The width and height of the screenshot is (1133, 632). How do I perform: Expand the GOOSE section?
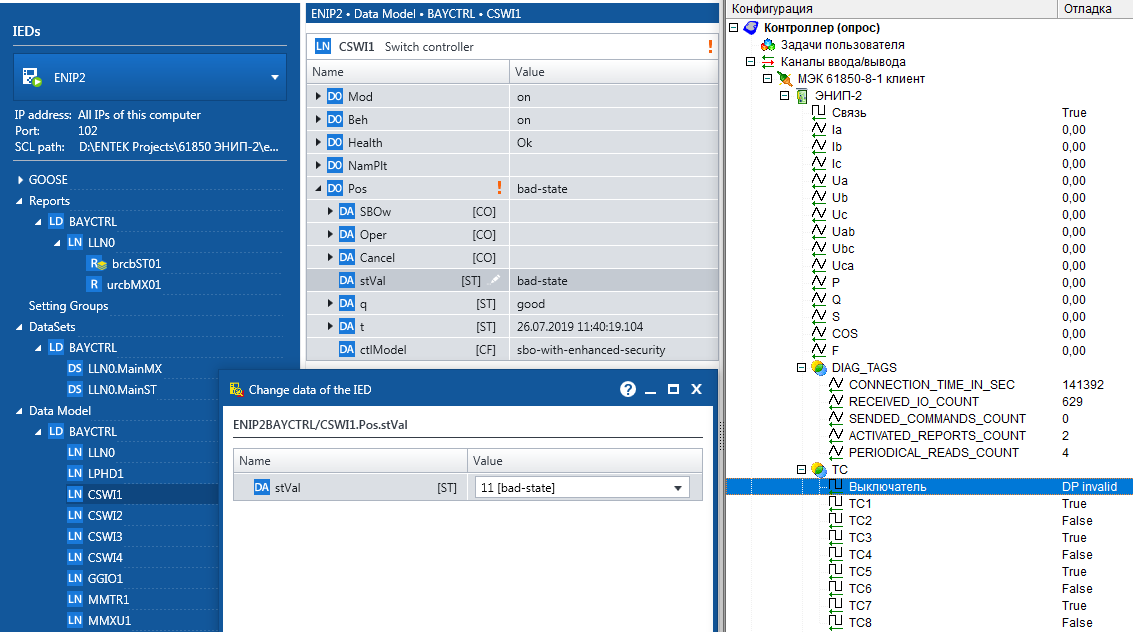20,180
